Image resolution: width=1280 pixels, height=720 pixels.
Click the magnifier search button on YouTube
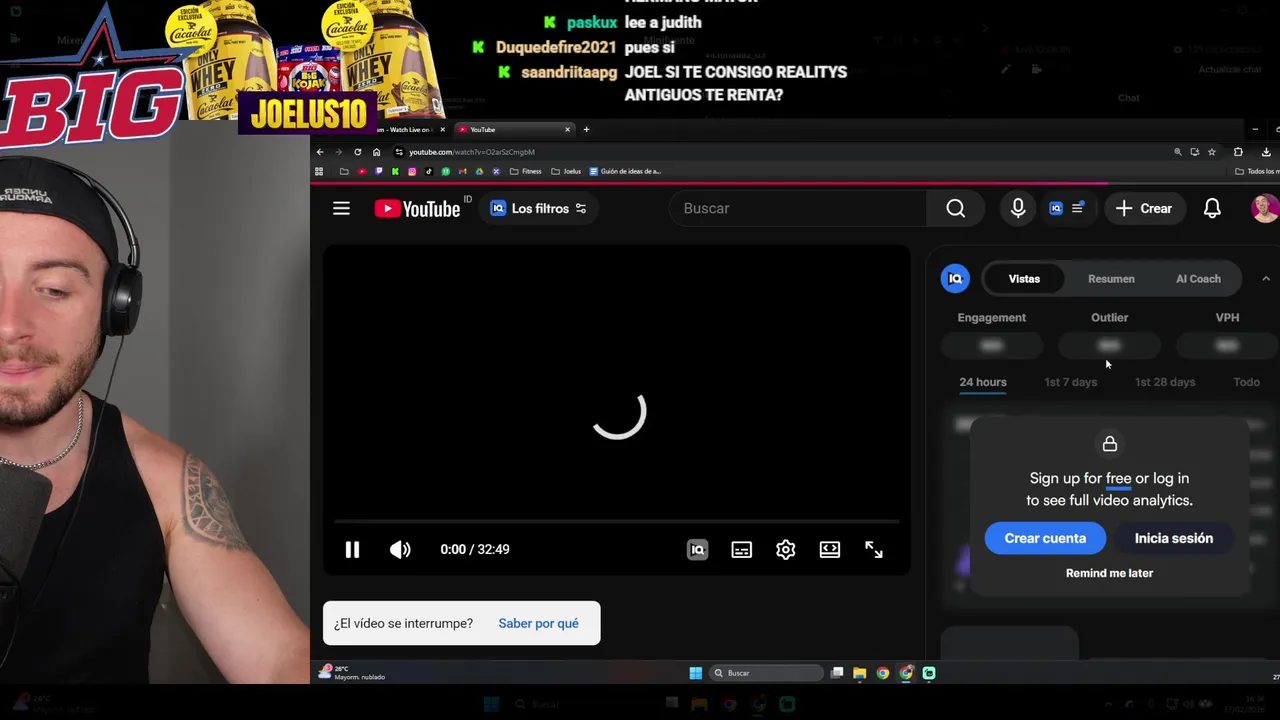[956, 208]
